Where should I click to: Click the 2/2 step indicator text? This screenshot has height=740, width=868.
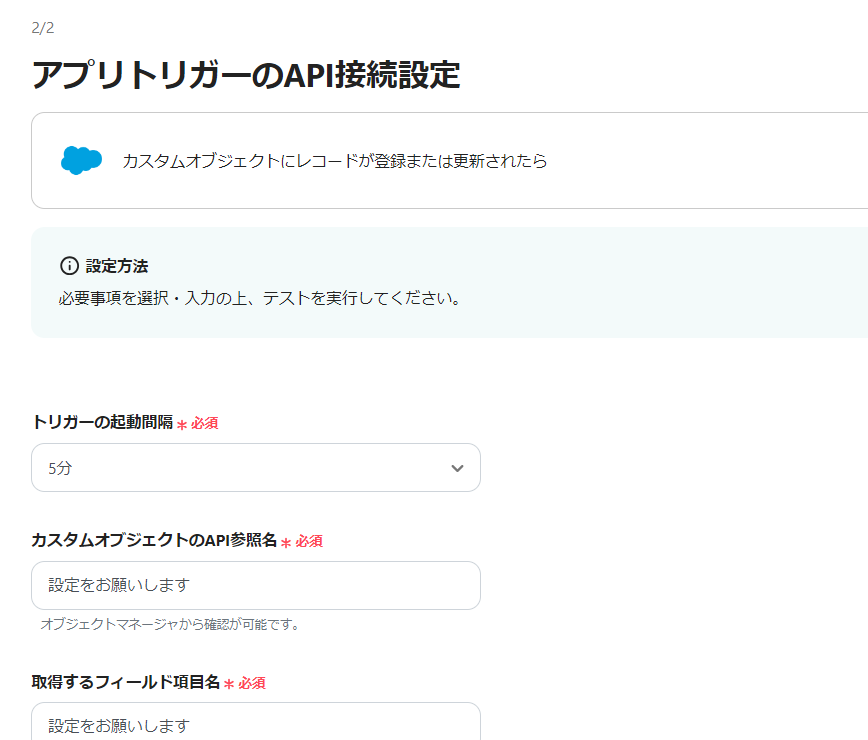point(43,28)
